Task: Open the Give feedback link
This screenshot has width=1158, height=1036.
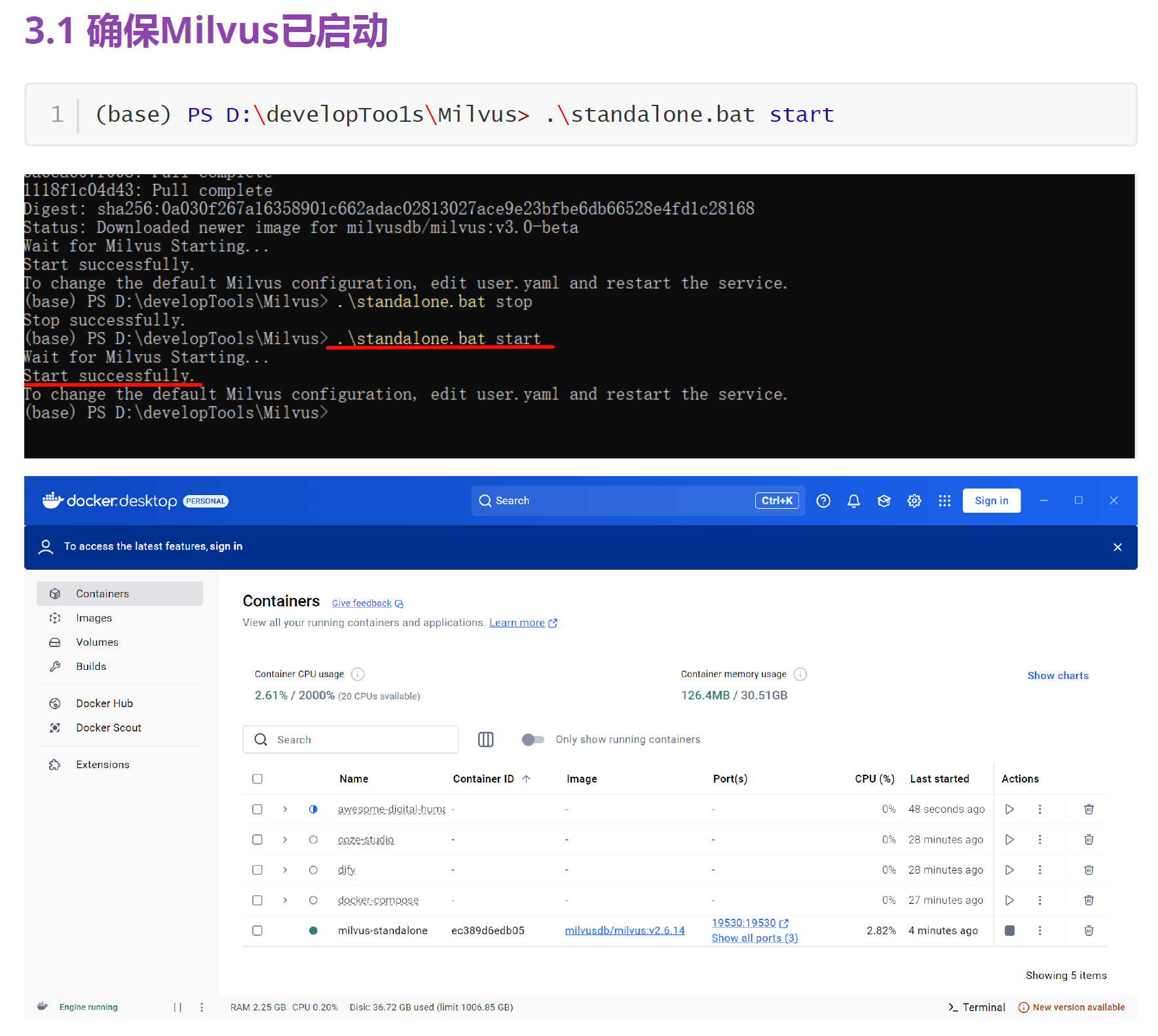Action: pyautogui.click(x=367, y=603)
